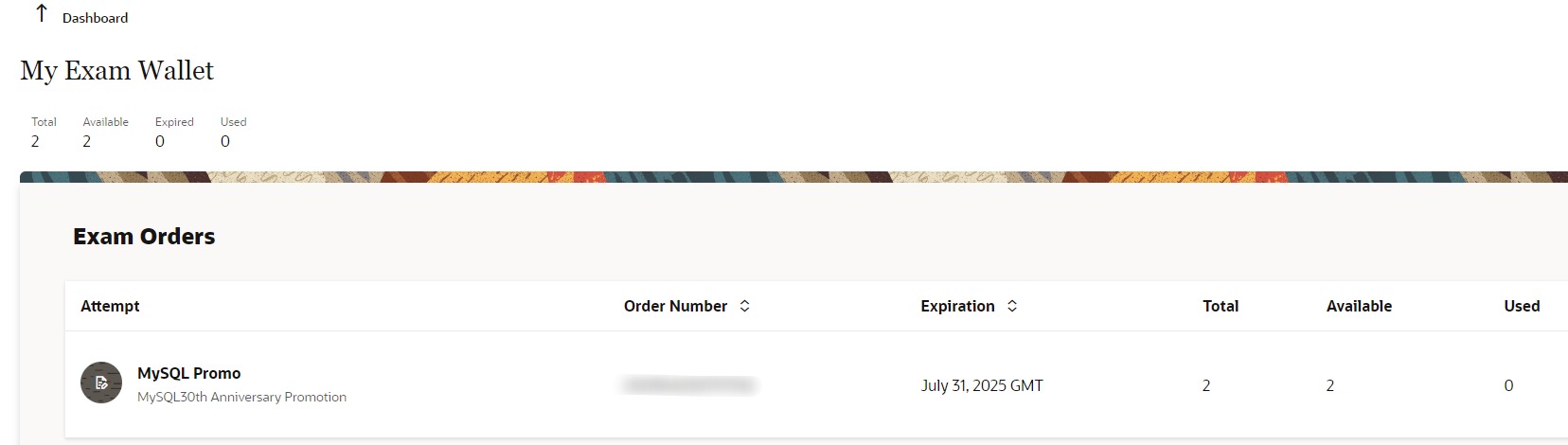Toggle sort arrows next to Expiration

(1012, 306)
